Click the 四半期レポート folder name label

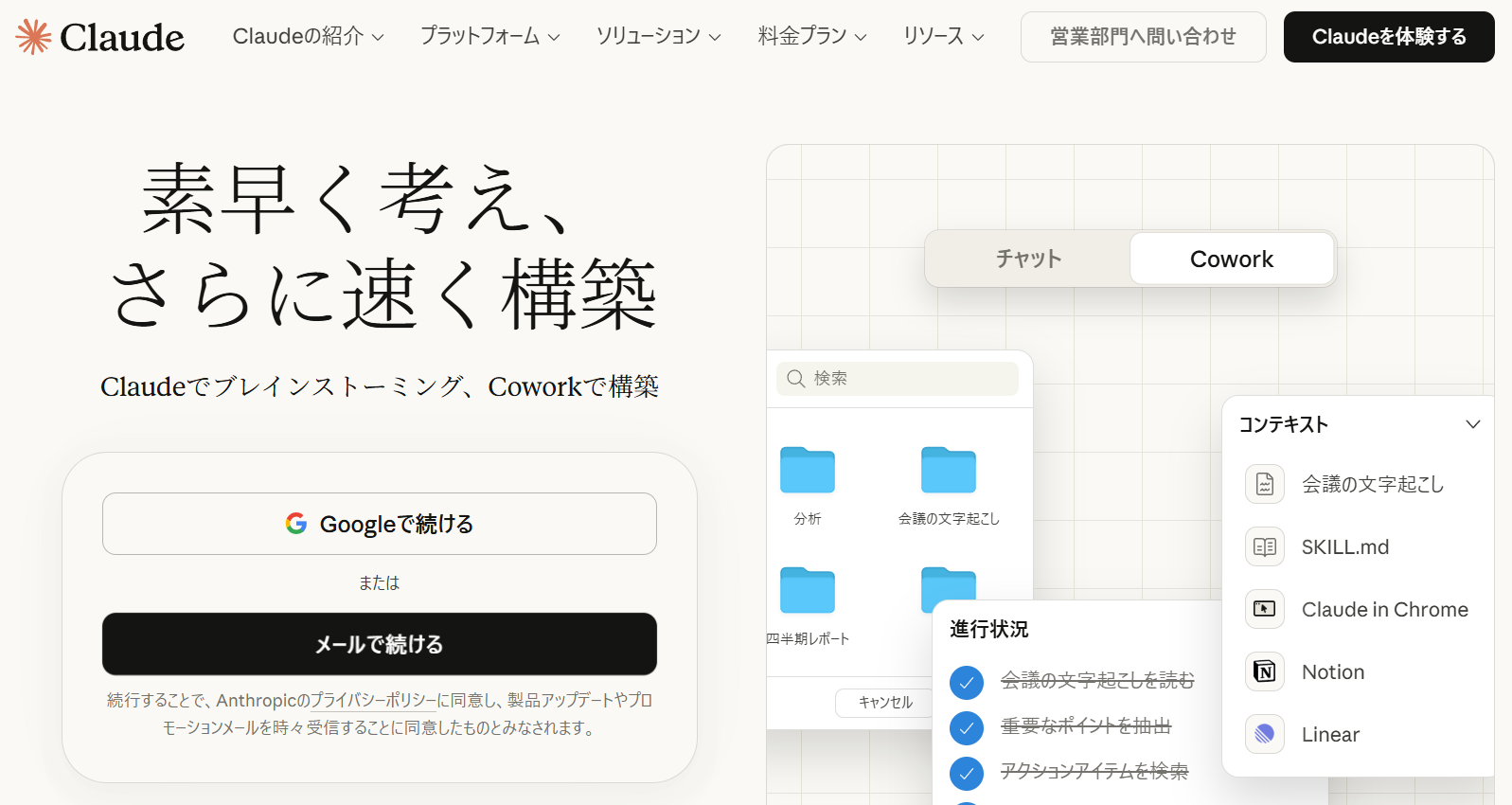point(808,639)
